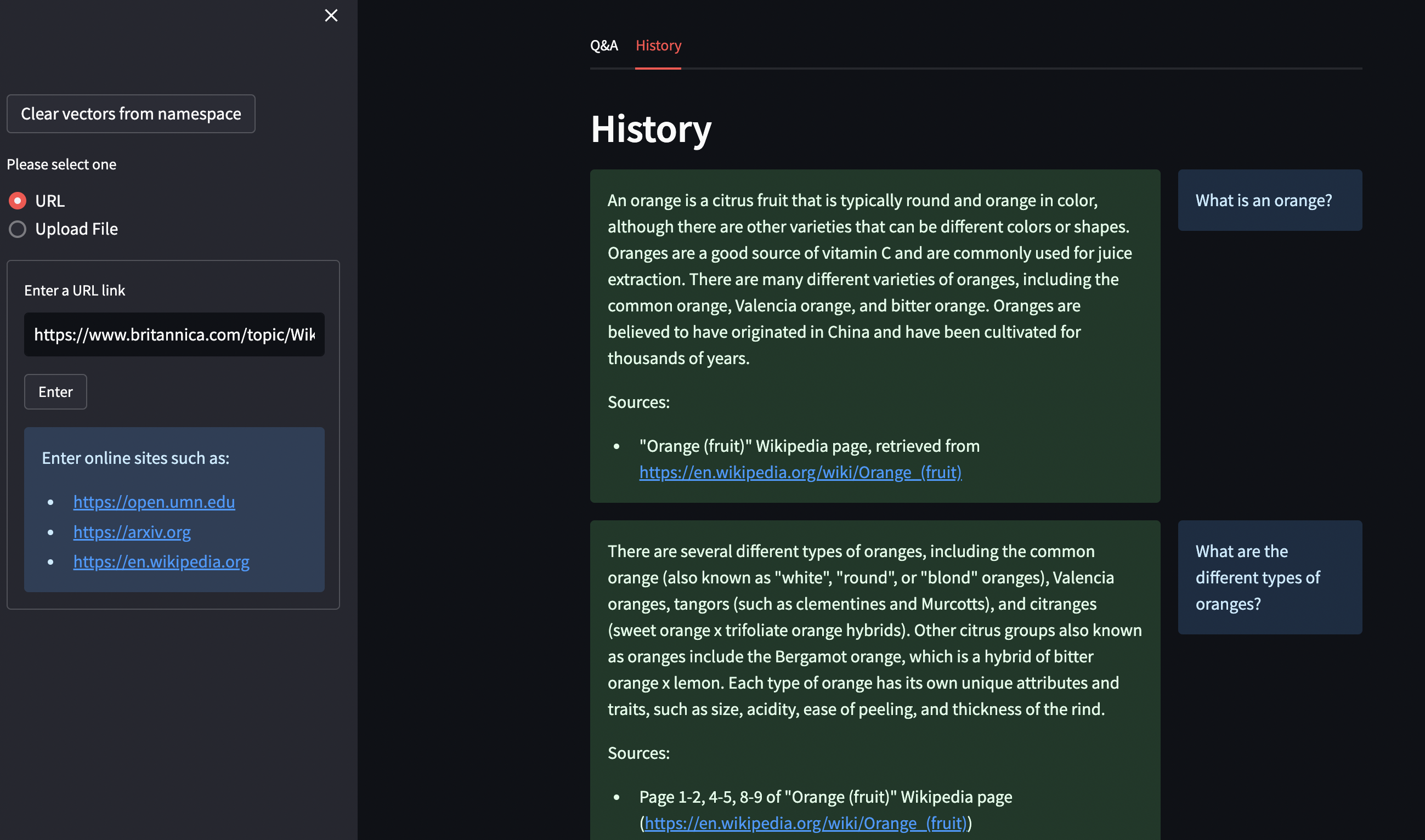
Task: Switch to the Q&A tab
Action: pyautogui.click(x=603, y=46)
